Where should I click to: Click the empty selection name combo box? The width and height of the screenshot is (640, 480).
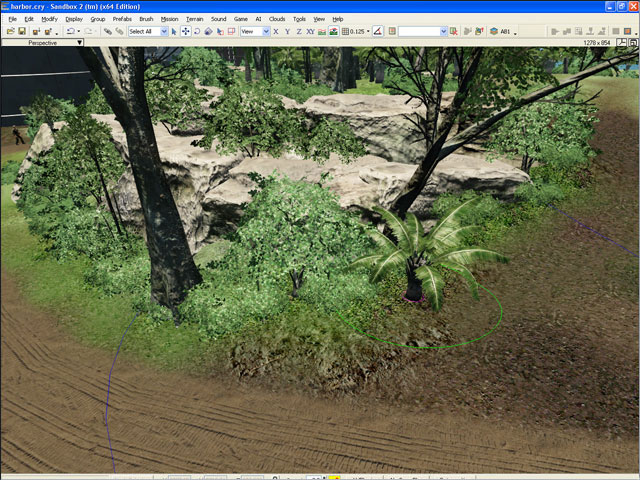[x=422, y=31]
